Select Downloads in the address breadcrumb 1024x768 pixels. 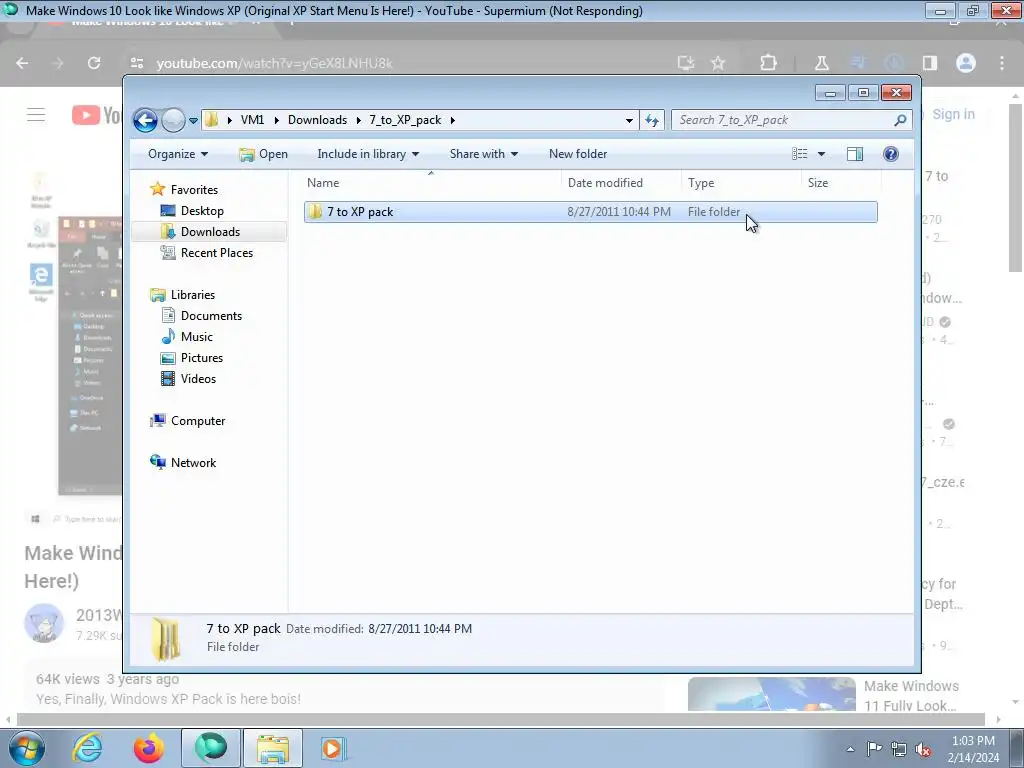coord(317,120)
